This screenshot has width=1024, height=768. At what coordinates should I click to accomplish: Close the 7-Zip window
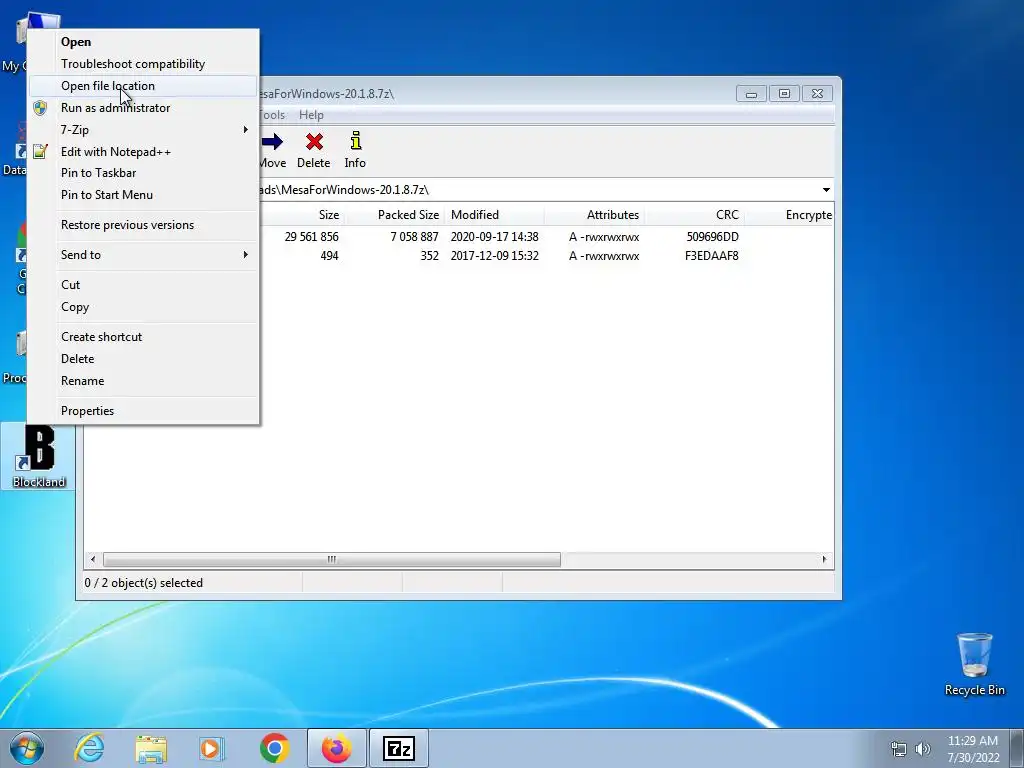tap(817, 94)
